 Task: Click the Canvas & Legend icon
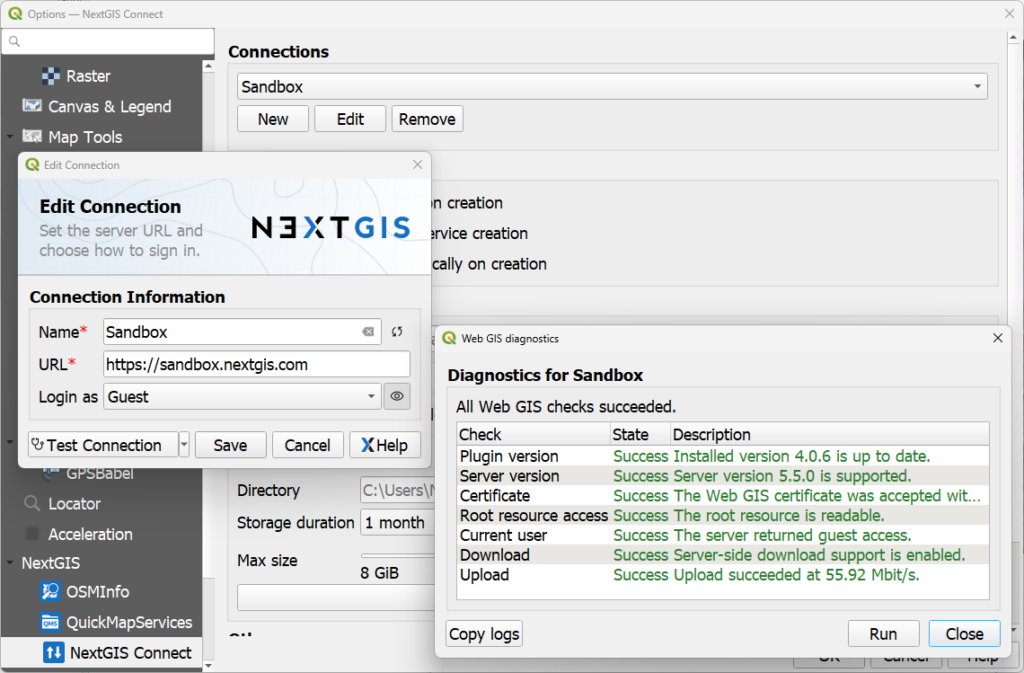click(x=32, y=106)
